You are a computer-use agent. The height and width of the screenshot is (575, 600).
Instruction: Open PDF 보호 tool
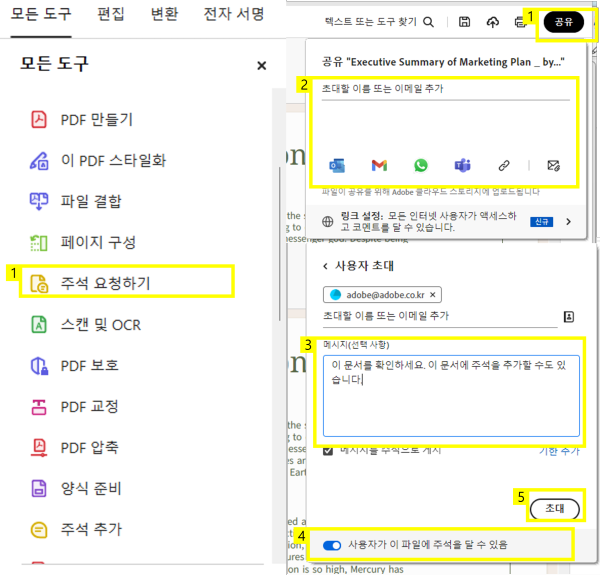(74, 366)
